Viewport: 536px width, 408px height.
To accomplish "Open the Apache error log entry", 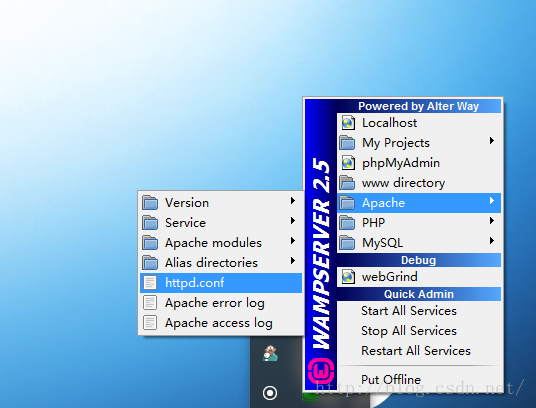I will point(221,303).
